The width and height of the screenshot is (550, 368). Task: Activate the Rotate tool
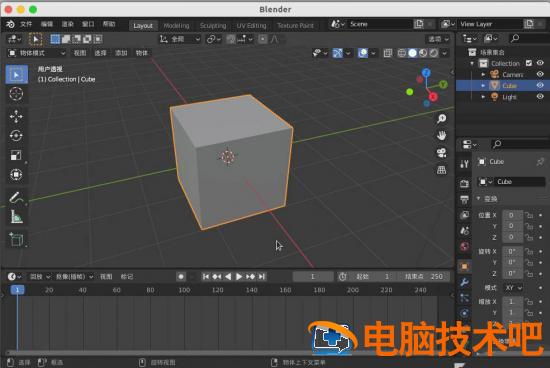[16, 136]
